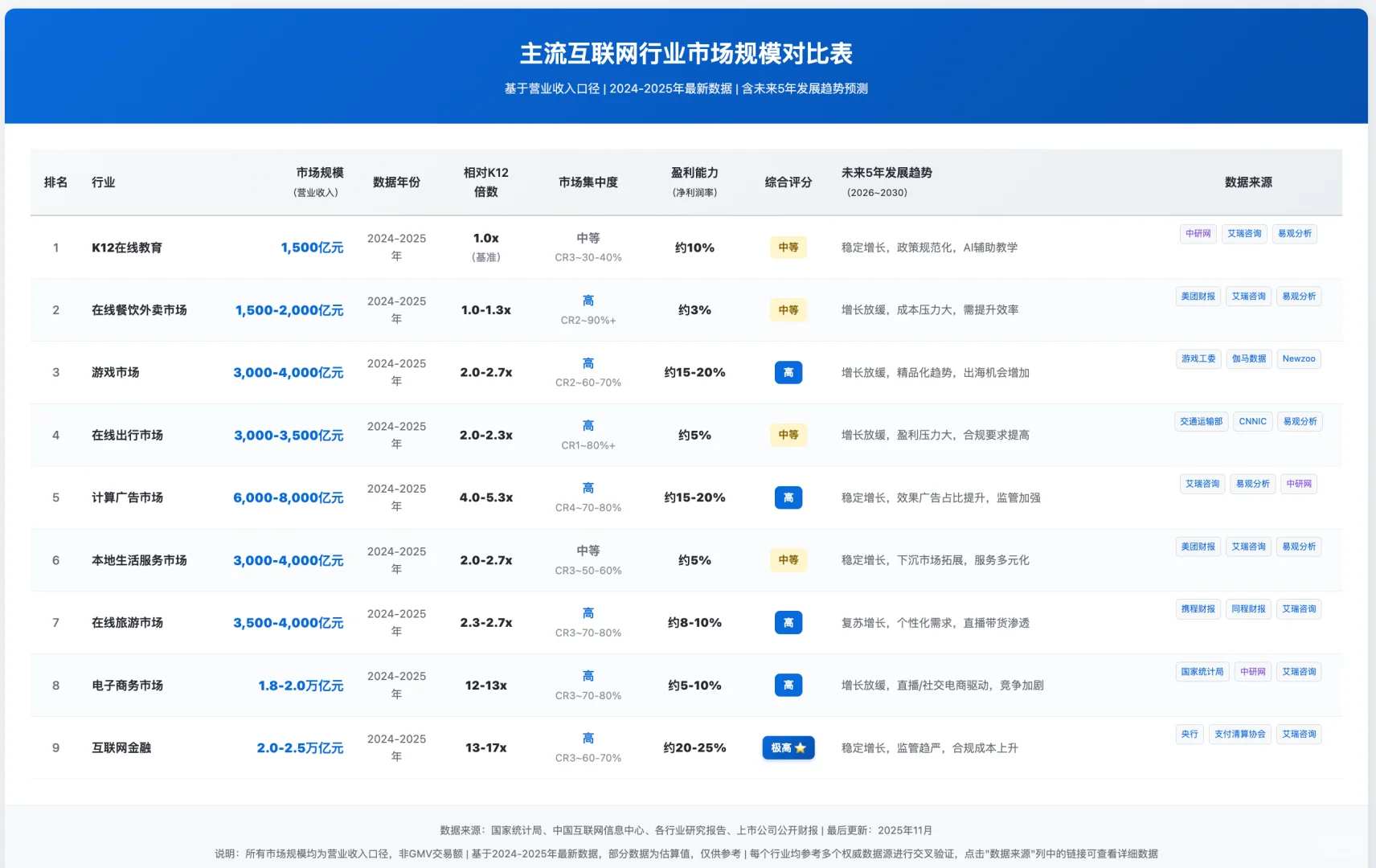Click the 伽马数据 source badge
The width and height of the screenshot is (1376, 868).
click(x=1250, y=358)
